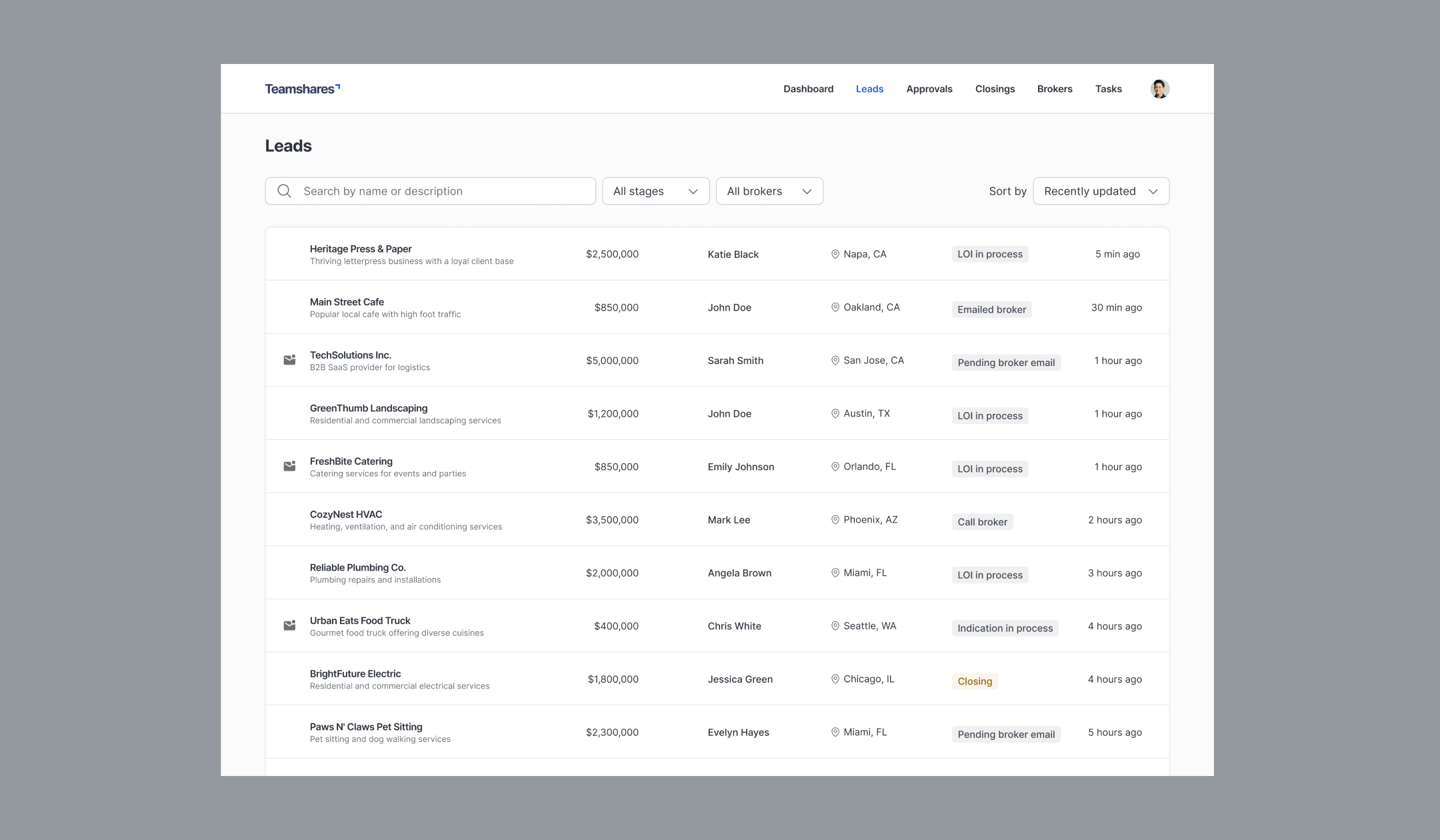Open the Heritage Press & Paper lead
Viewport: 1440px width, 840px height.
point(361,249)
